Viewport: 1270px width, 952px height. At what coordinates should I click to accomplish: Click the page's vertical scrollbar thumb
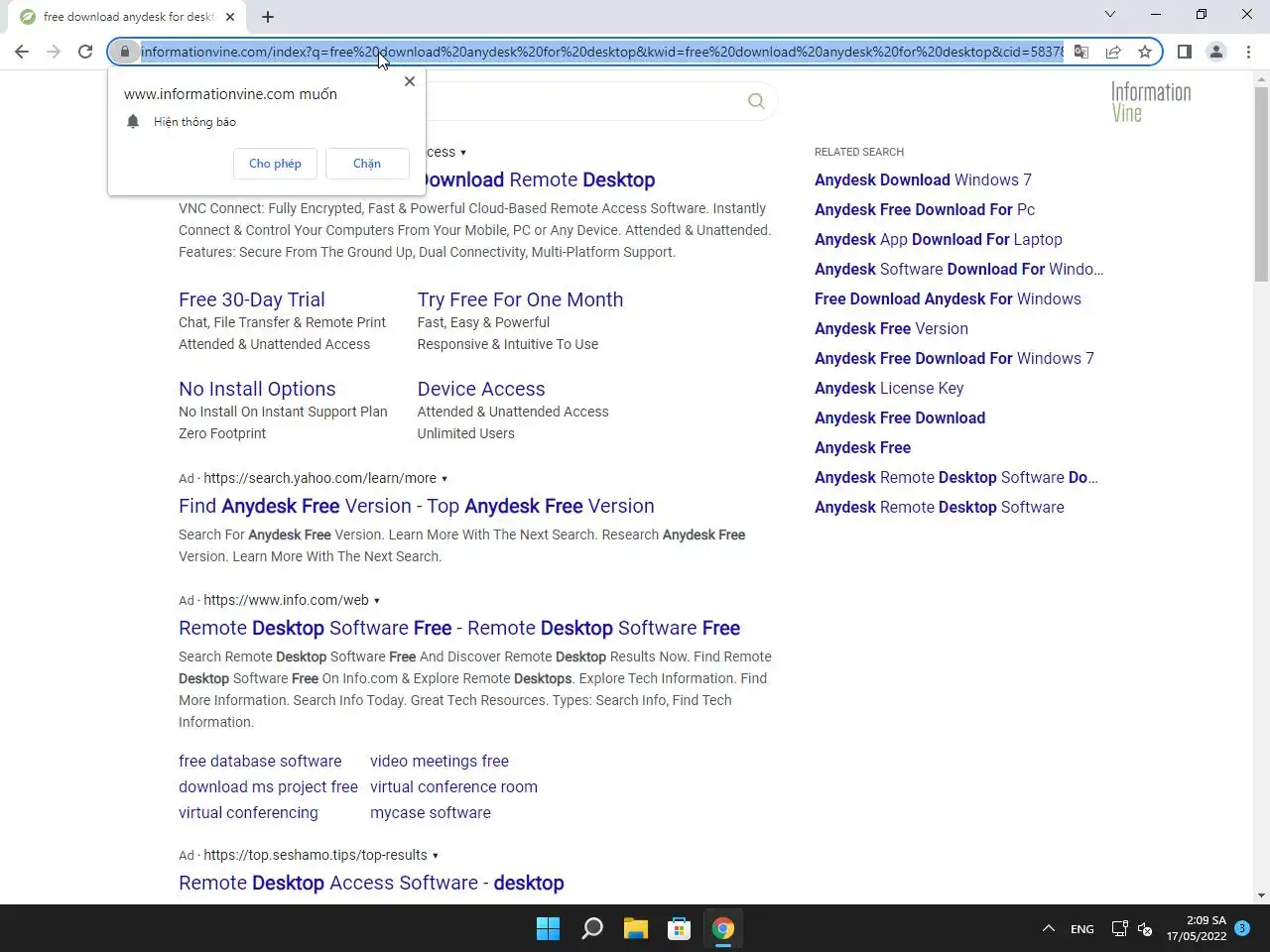pos(1261,184)
